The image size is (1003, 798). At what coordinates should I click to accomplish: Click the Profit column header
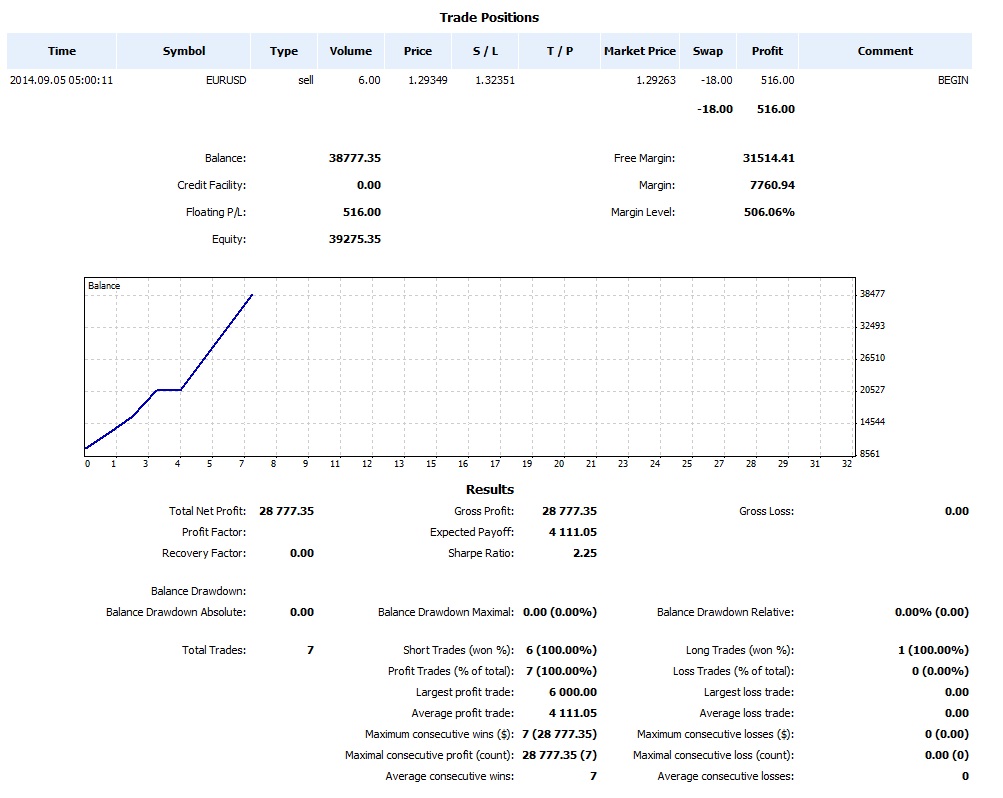click(767, 51)
